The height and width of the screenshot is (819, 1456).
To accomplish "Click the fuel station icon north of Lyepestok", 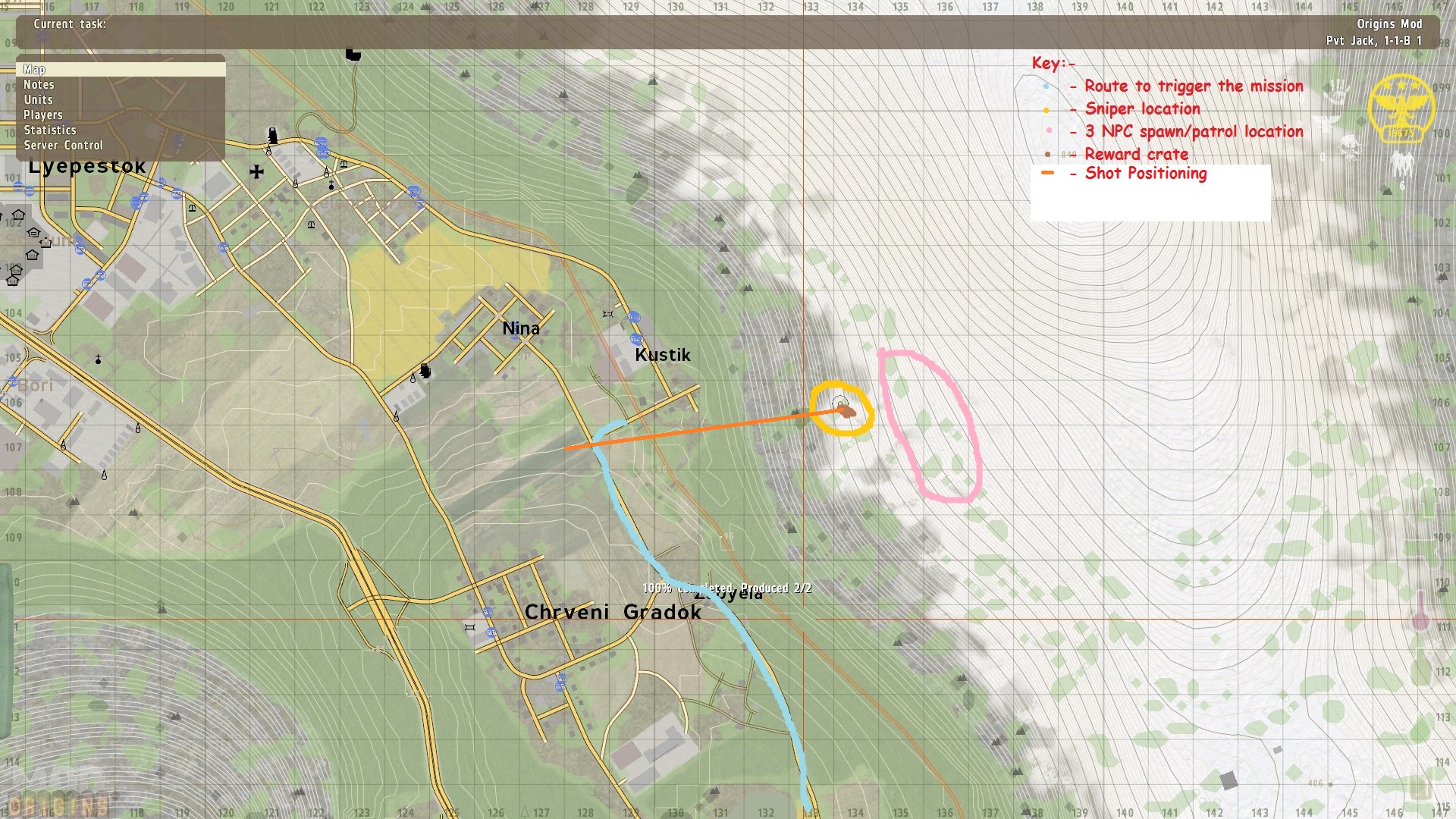I will [x=273, y=136].
